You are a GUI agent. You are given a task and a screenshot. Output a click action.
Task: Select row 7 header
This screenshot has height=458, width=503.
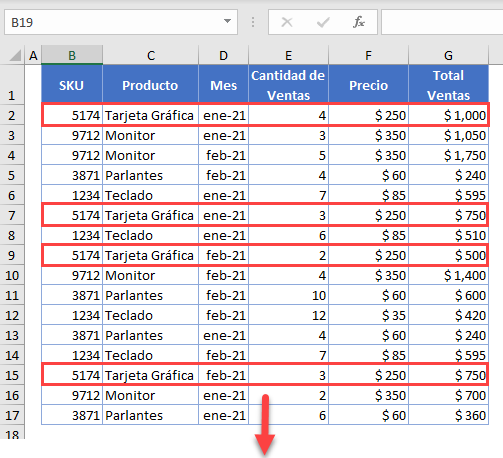[12, 215]
